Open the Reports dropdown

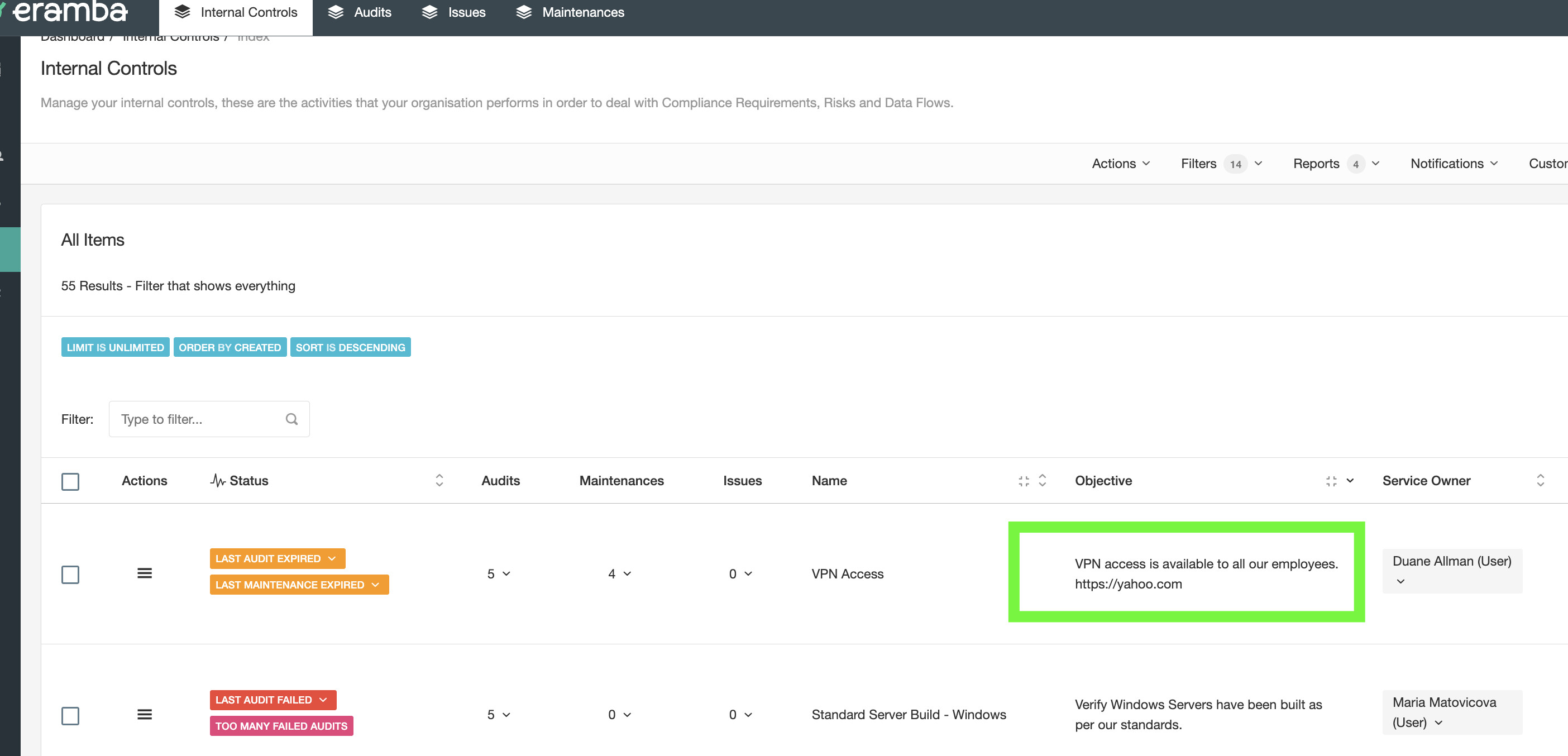click(1336, 163)
